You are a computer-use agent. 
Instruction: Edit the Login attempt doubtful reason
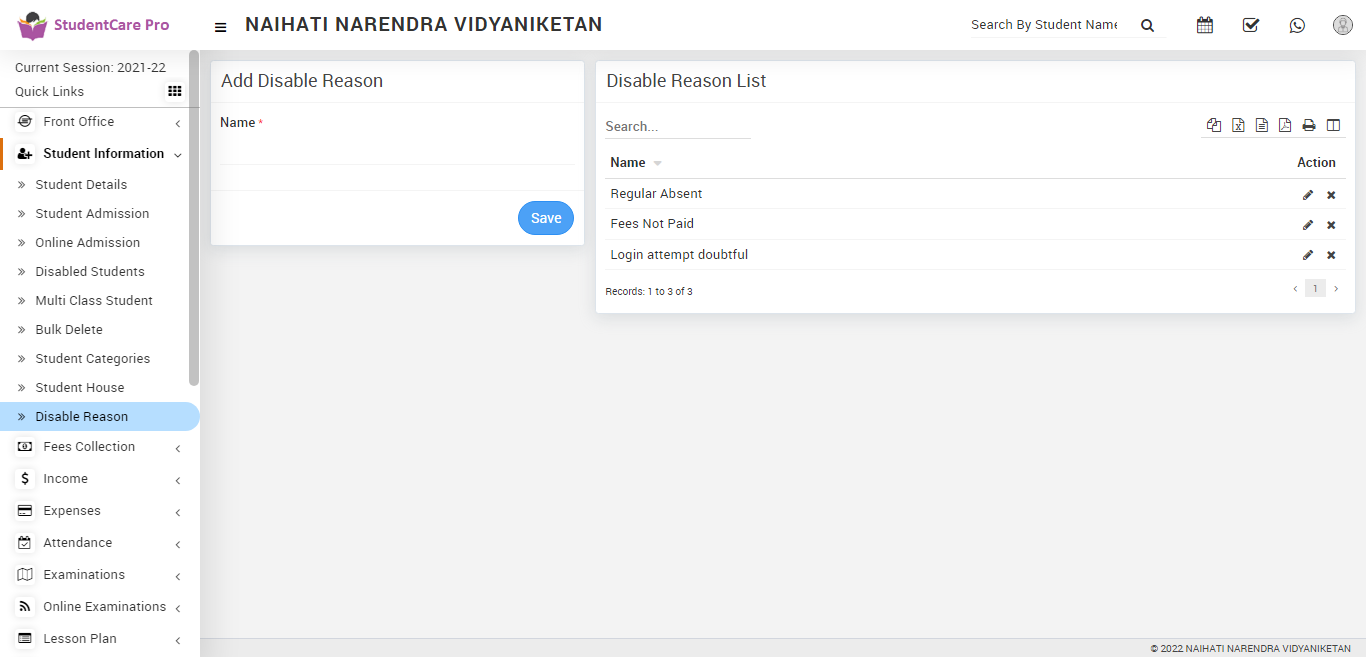pos(1308,255)
